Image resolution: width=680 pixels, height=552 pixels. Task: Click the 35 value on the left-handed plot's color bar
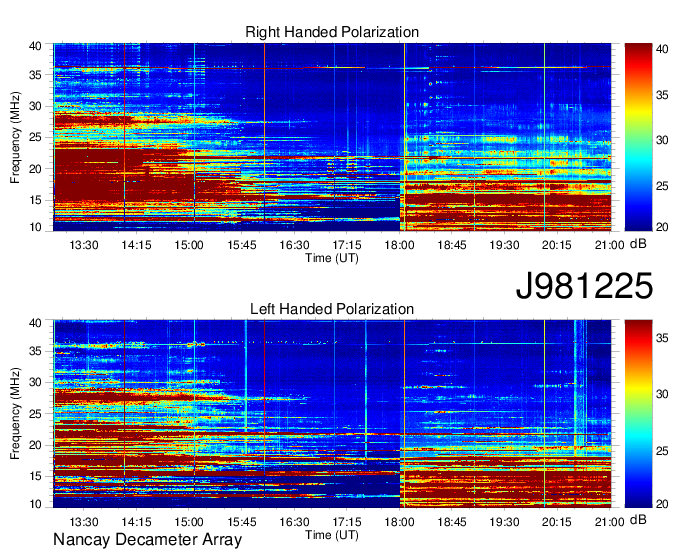662,338
